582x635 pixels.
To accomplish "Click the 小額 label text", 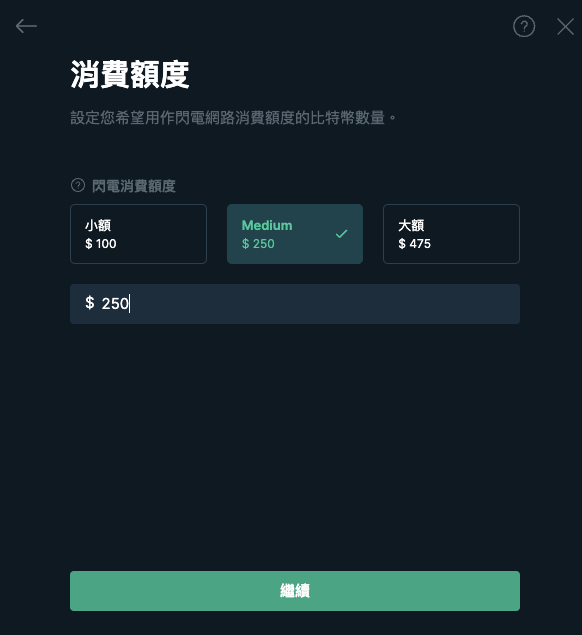I will [x=98, y=225].
